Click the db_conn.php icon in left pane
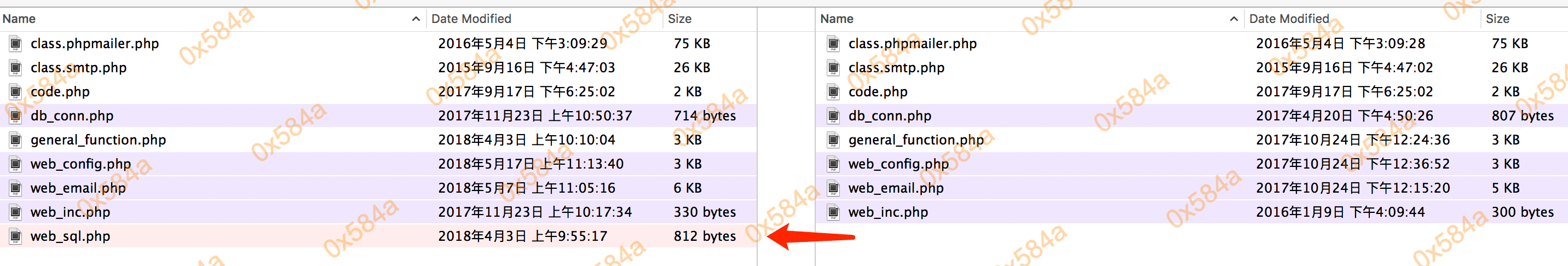This screenshot has width=1568, height=266. tap(16, 115)
